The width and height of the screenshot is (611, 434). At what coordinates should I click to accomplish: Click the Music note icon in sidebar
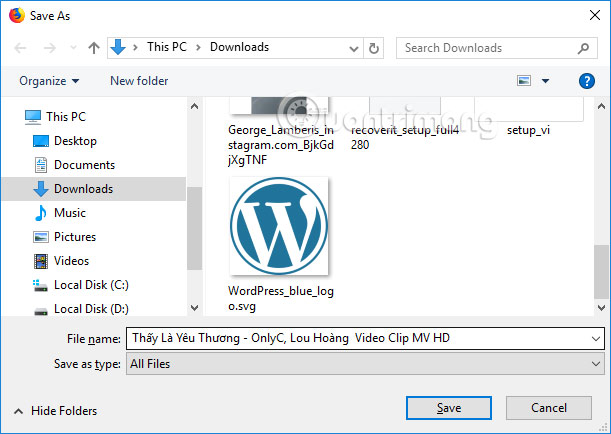(x=41, y=213)
